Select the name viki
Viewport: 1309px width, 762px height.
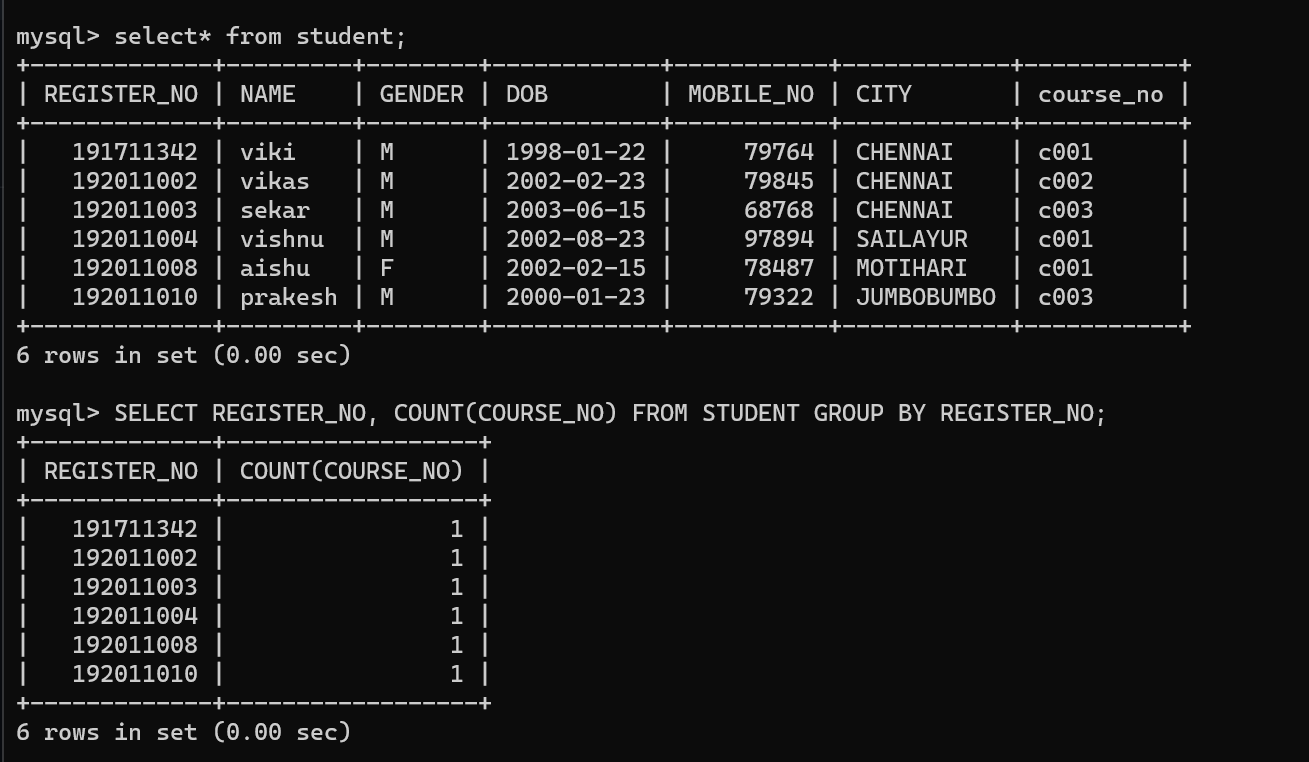[x=268, y=152]
